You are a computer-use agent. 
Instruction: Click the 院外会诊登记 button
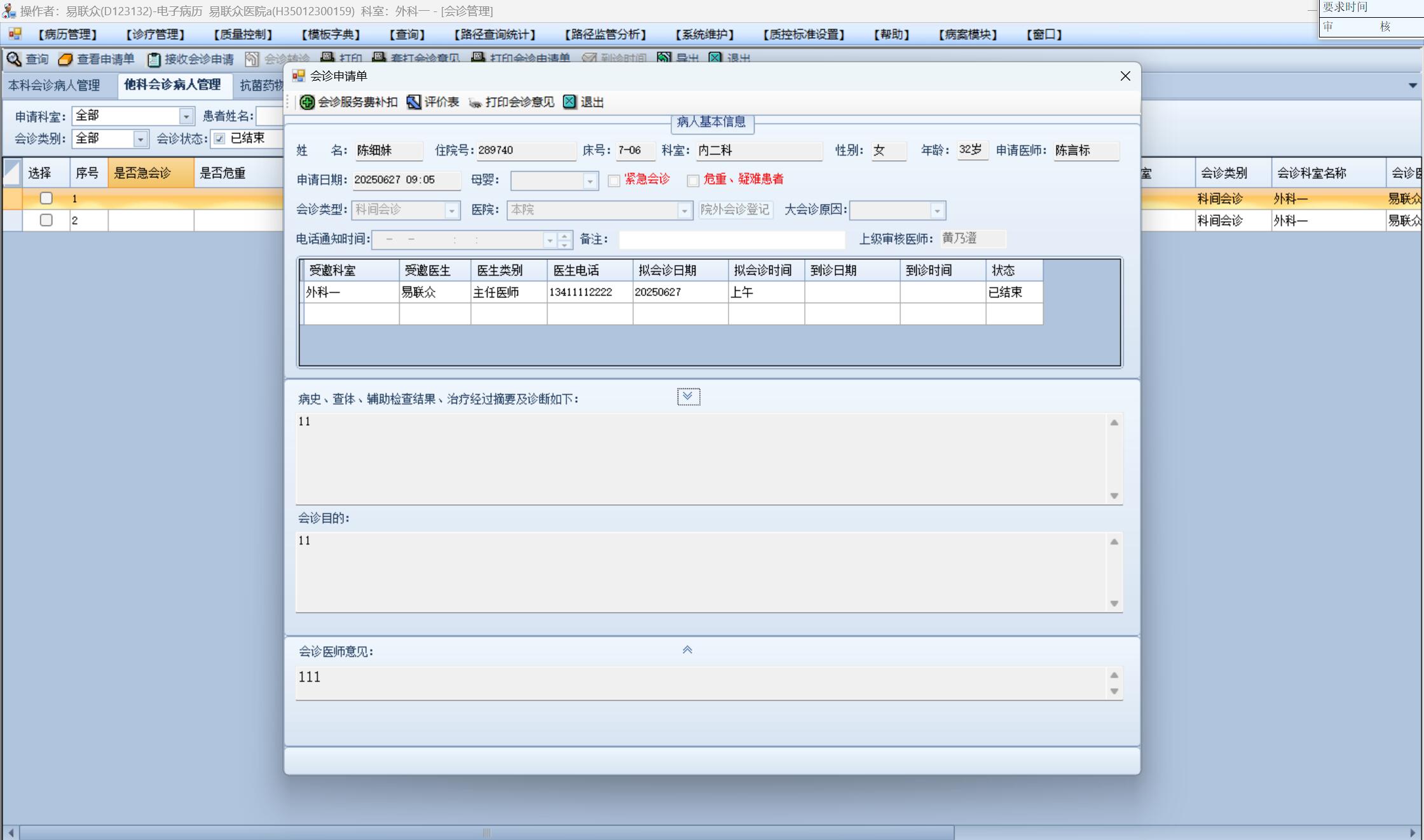(x=736, y=210)
